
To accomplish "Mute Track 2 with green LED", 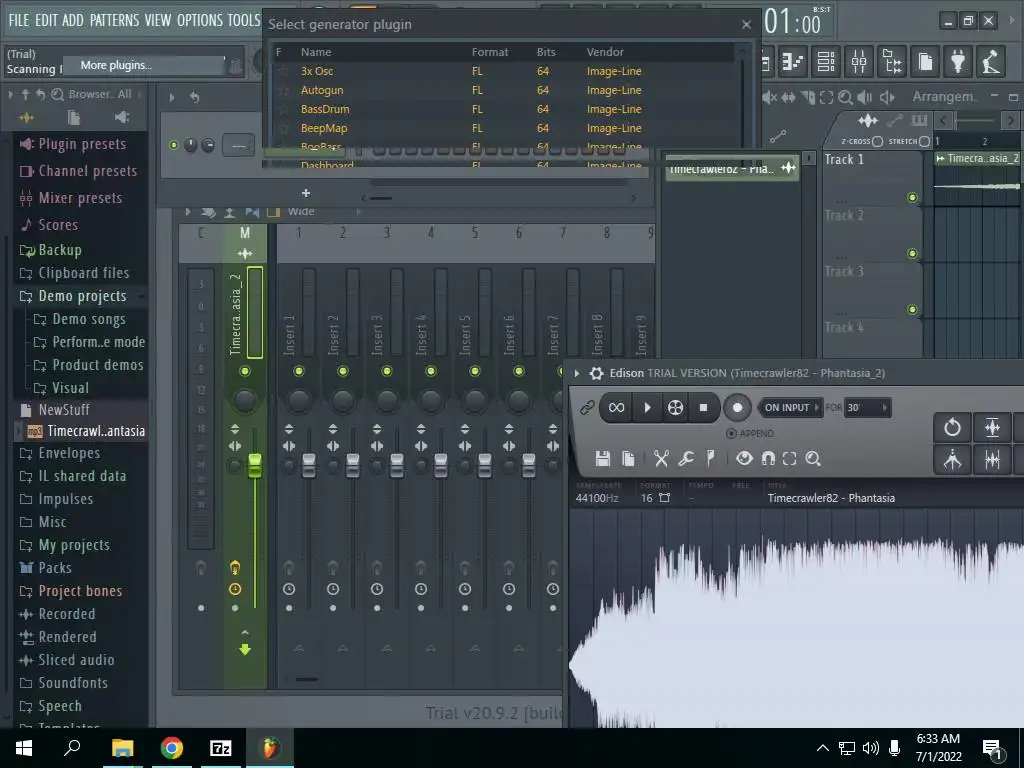I will coord(912,253).
